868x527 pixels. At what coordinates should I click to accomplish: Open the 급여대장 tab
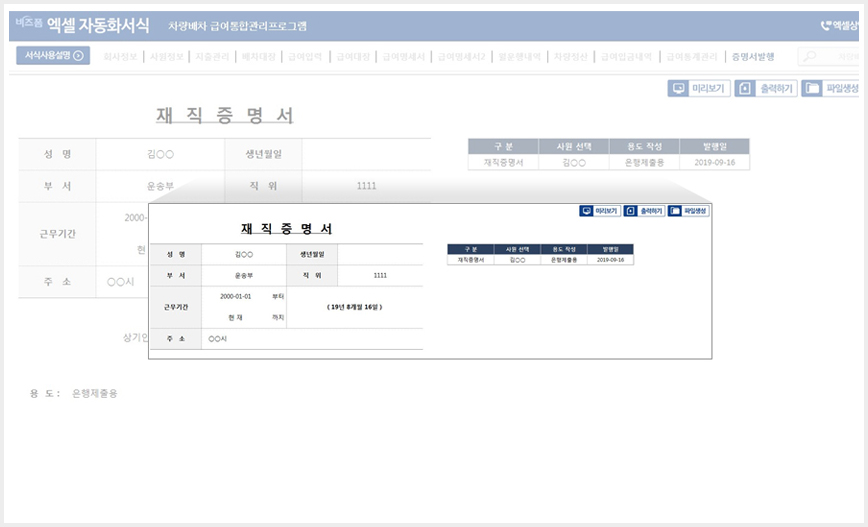tap(353, 56)
